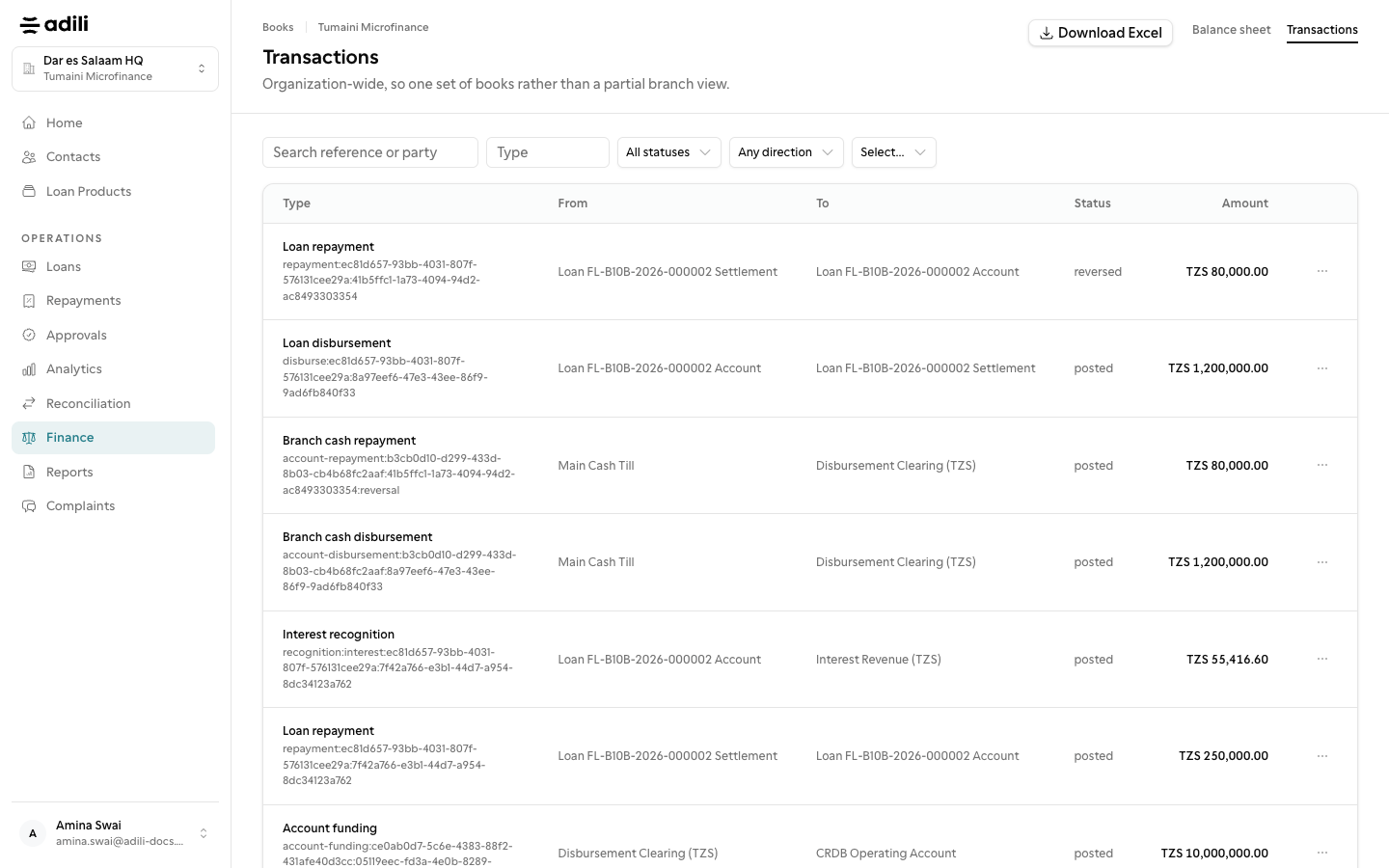
Task: Follow the Books breadcrumb link
Action: tap(278, 27)
